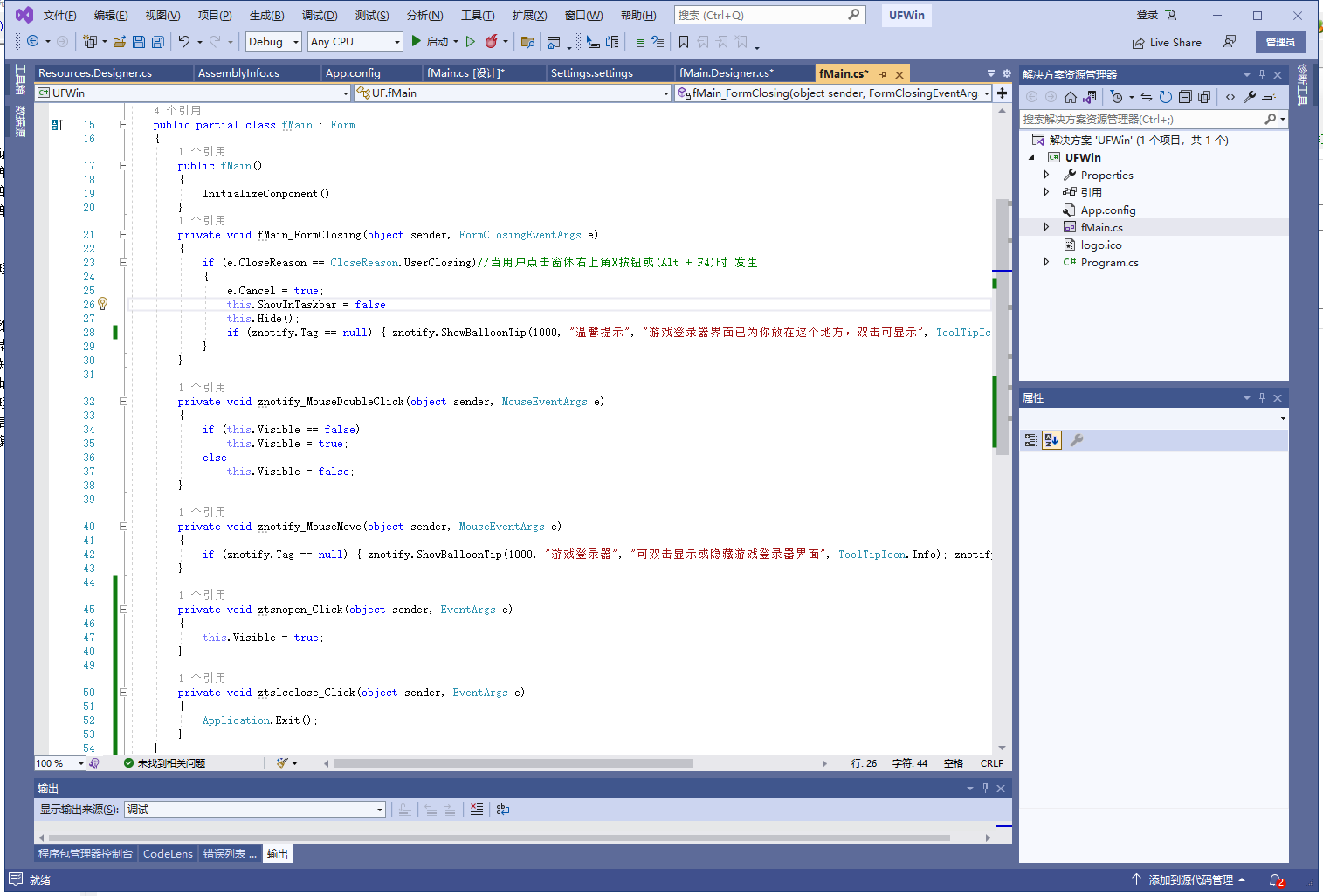The width and height of the screenshot is (1323, 896).
Task: Click Pending Changes Filter clock icon
Action: (x=1116, y=97)
